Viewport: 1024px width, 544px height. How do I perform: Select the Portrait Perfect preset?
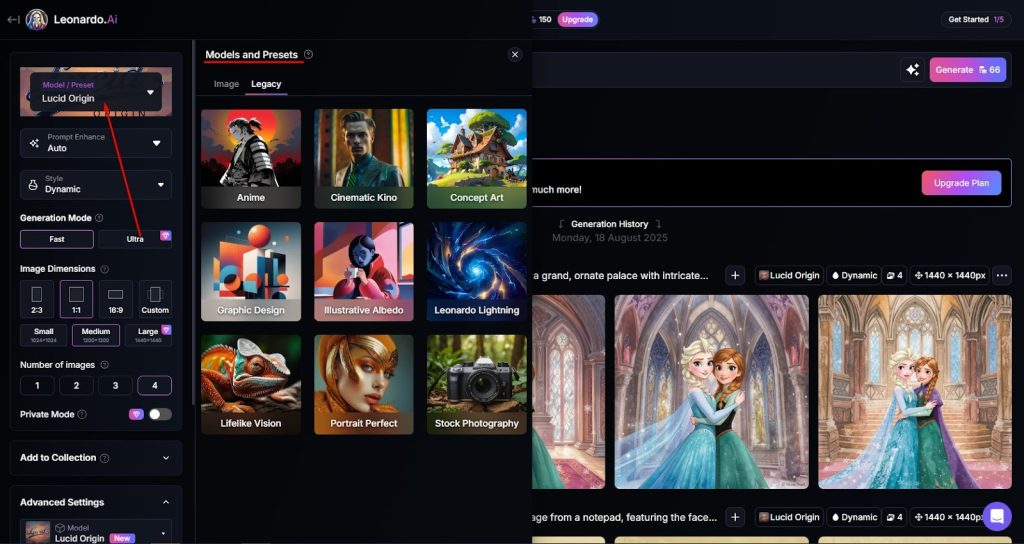364,385
